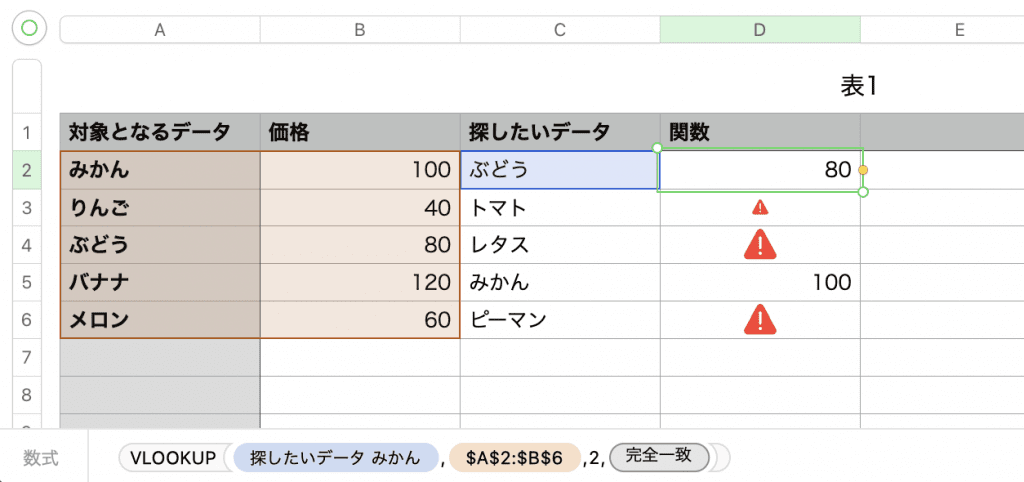Viewport: 1024px width, 482px height.
Task: Select row header 2
Action: pos(27,170)
